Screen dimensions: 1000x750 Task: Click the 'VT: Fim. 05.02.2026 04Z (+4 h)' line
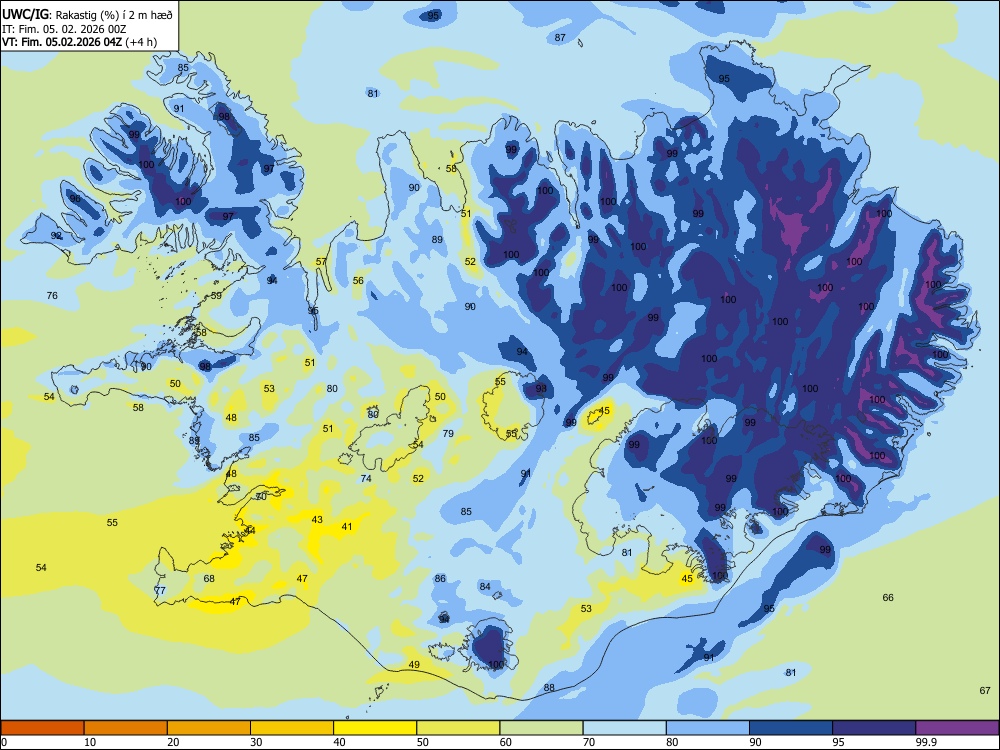79,42
